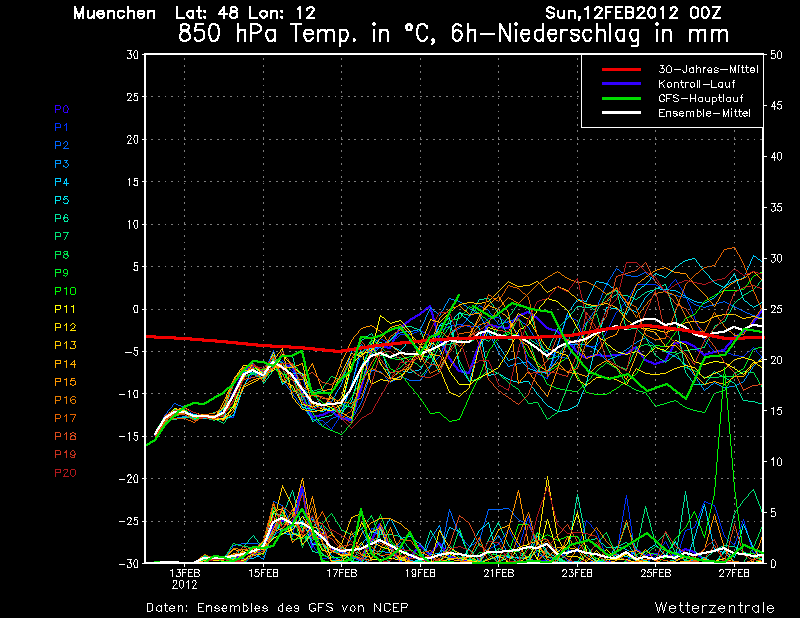Select the P6 legend entry

point(62,218)
